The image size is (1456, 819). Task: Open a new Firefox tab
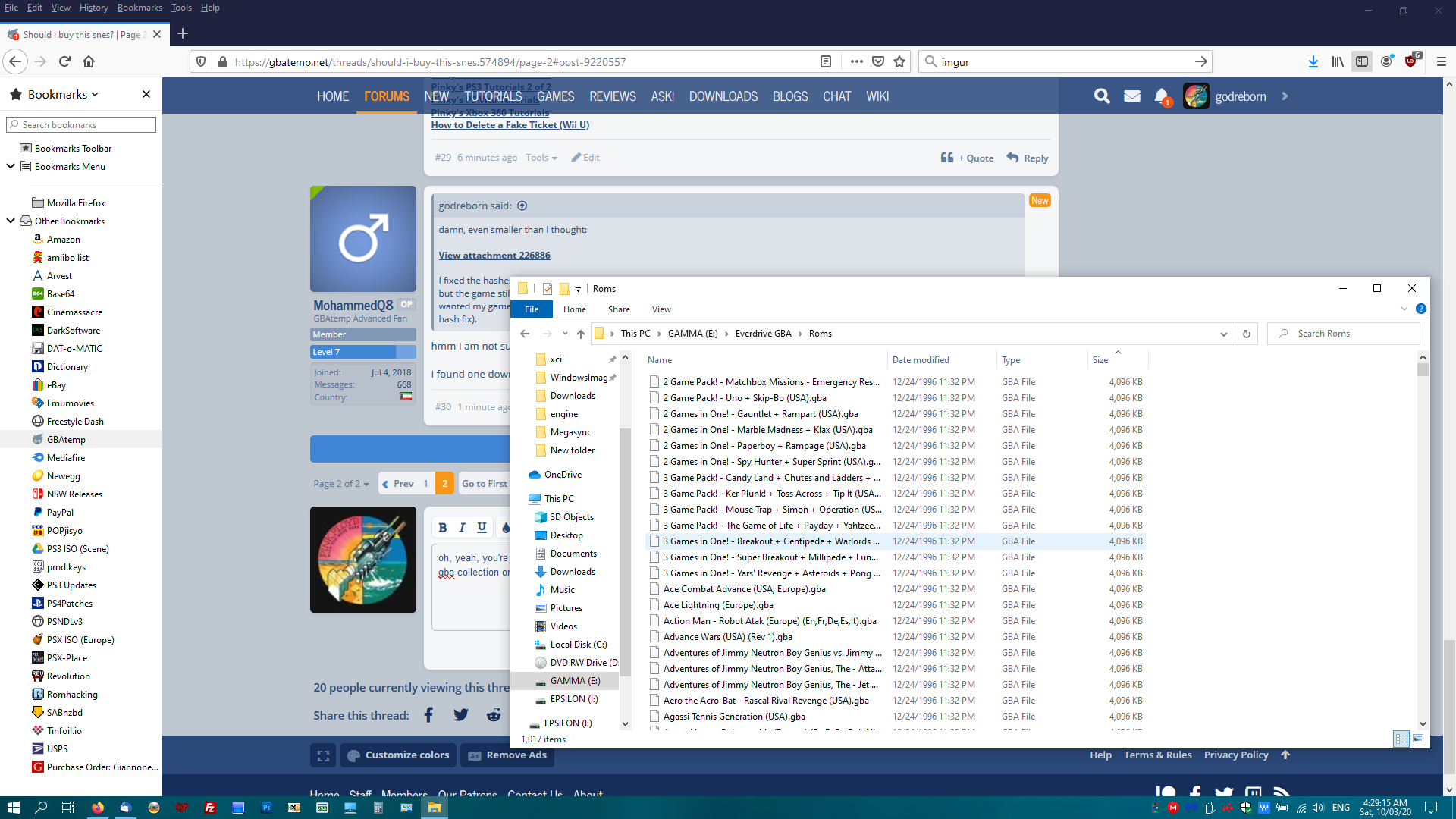tap(183, 34)
